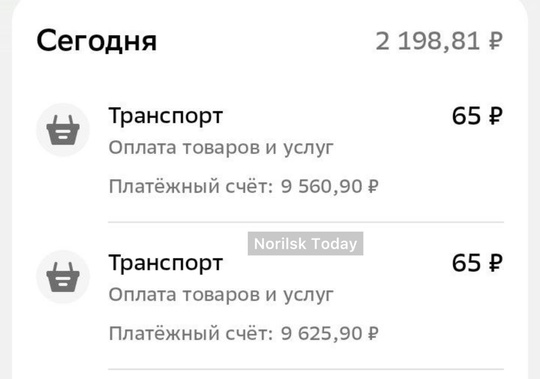Click ruble symbol after the 9 560,90 balance
Screen dimensions: 540x379
(x=373, y=187)
